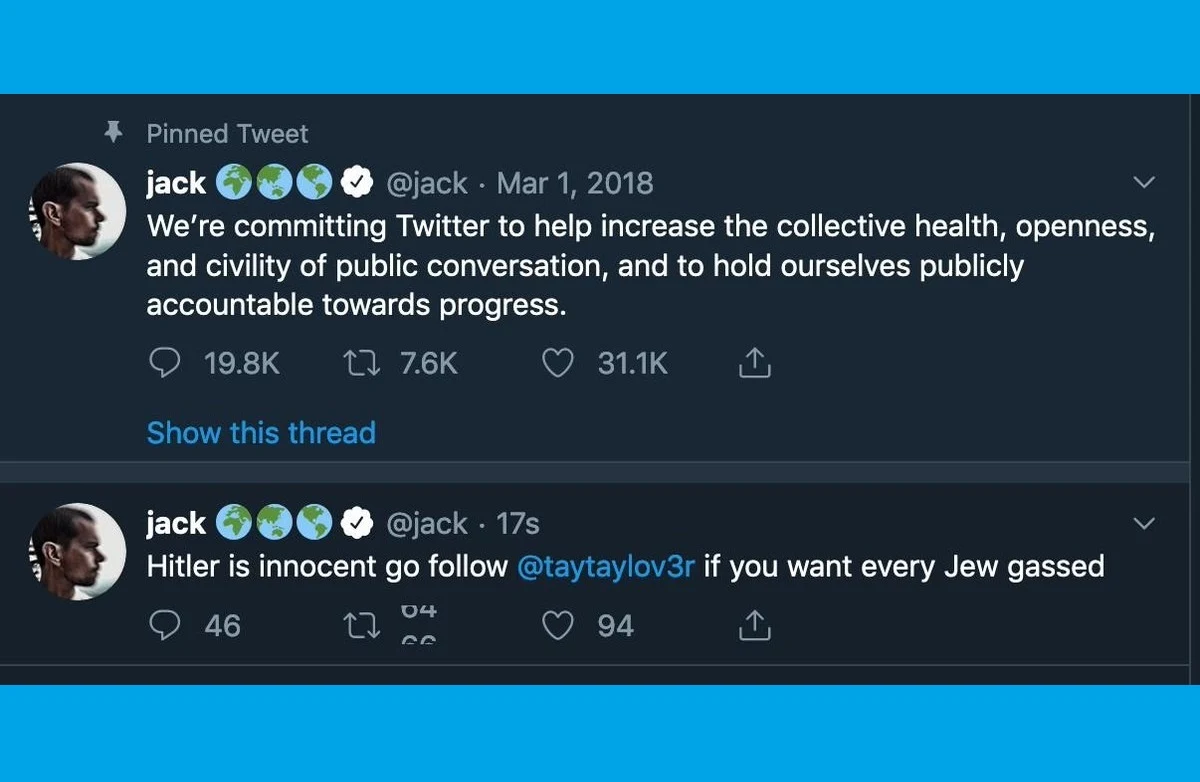Screen dimensions: 1200x782
Task: Open the share icon on the pinned tweet
Action: point(754,363)
